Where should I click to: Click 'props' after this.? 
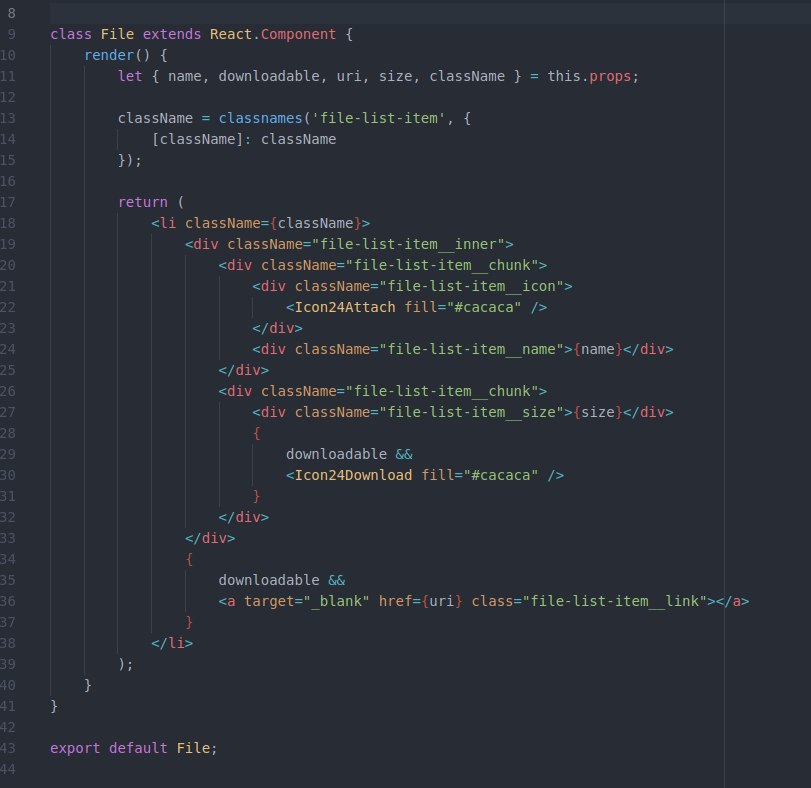(x=610, y=77)
